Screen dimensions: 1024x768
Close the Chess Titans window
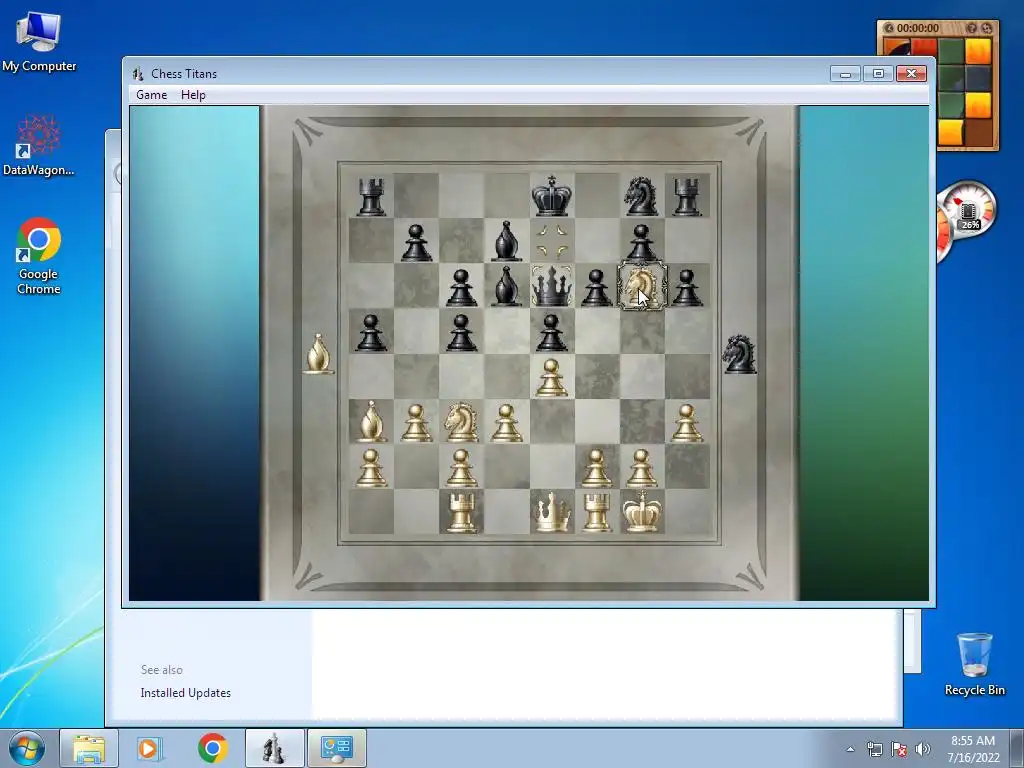pos(911,74)
